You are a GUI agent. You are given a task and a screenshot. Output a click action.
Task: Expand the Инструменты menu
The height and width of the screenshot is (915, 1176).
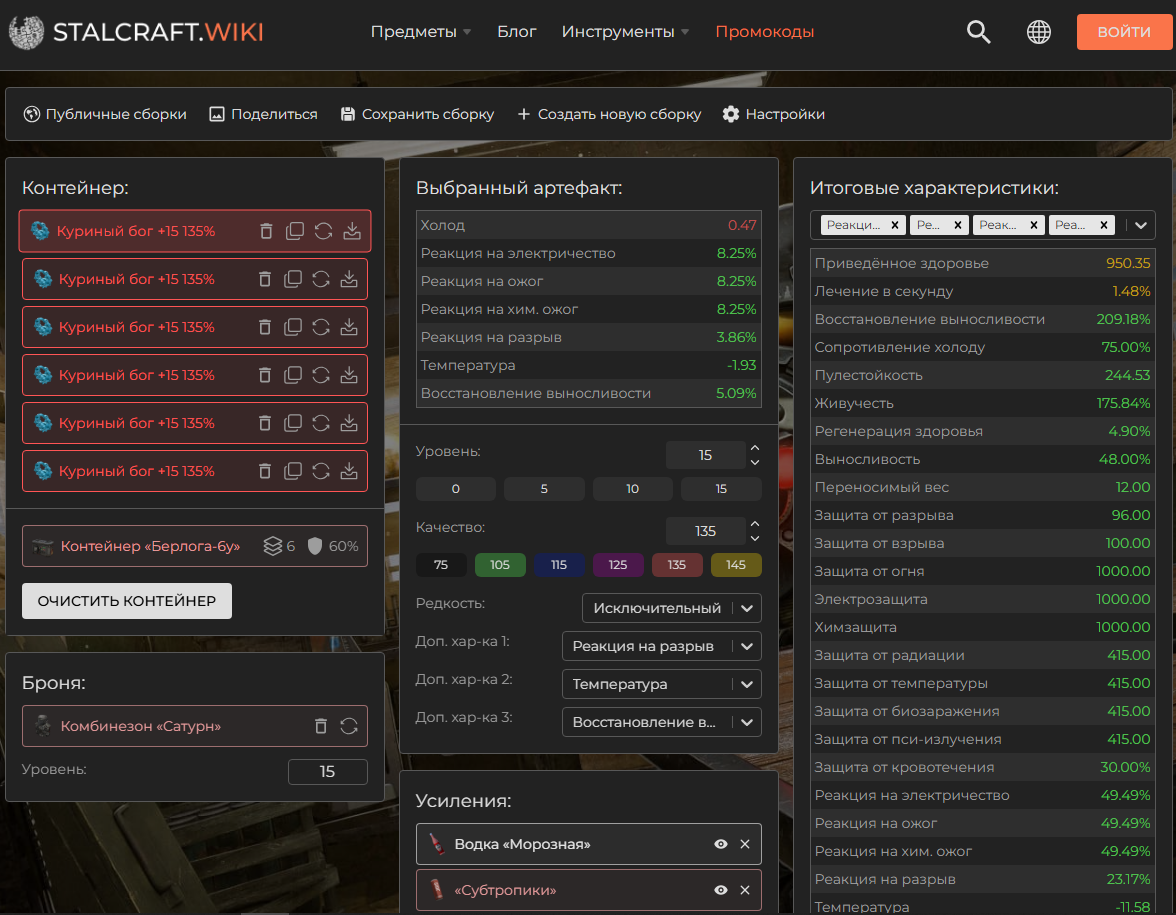tap(626, 32)
